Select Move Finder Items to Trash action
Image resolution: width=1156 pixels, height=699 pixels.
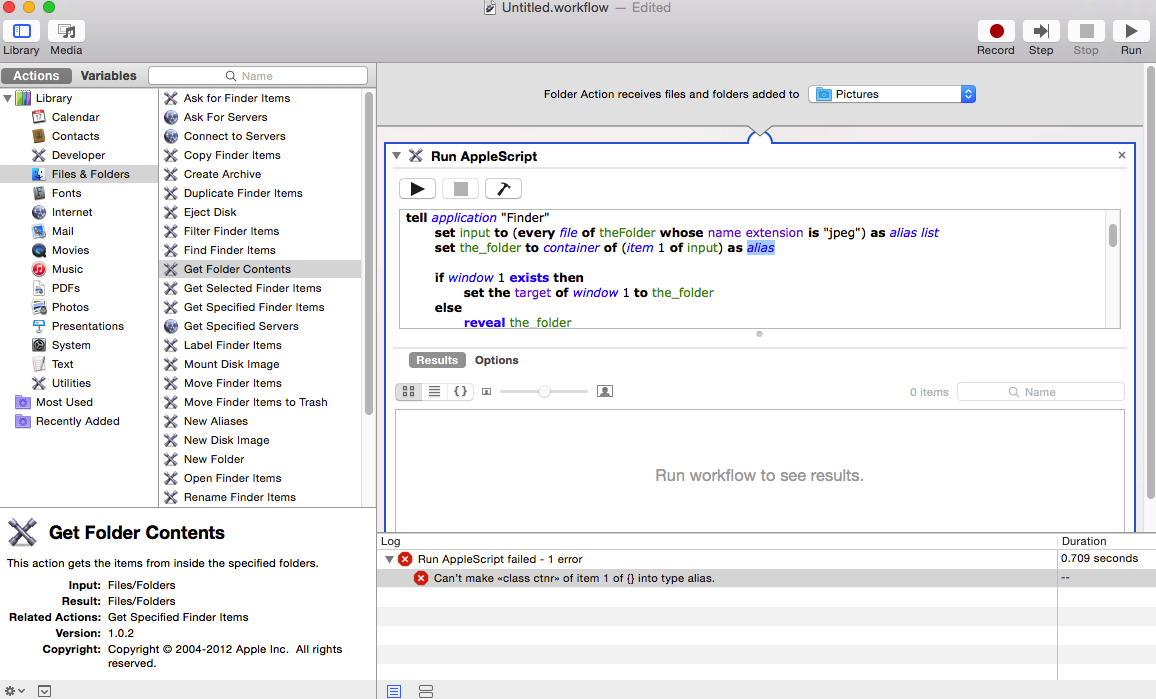tap(255, 403)
